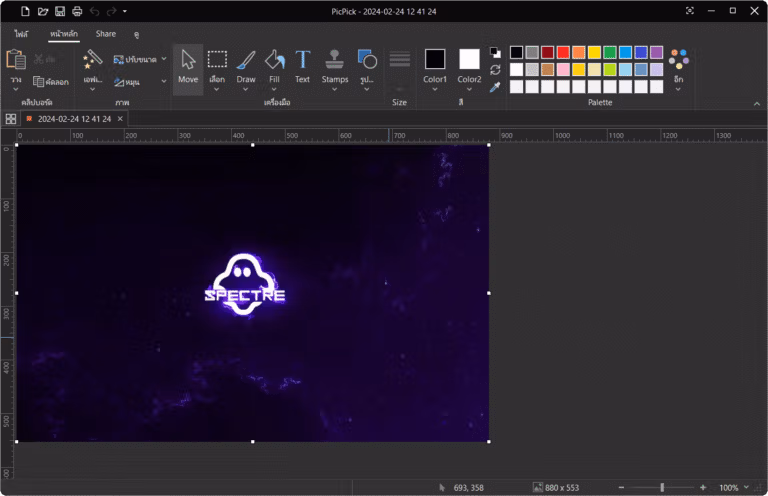This screenshot has height=496, width=768.
Task: Expand the Color2 dropdown arrow
Action: pyautogui.click(x=469, y=90)
